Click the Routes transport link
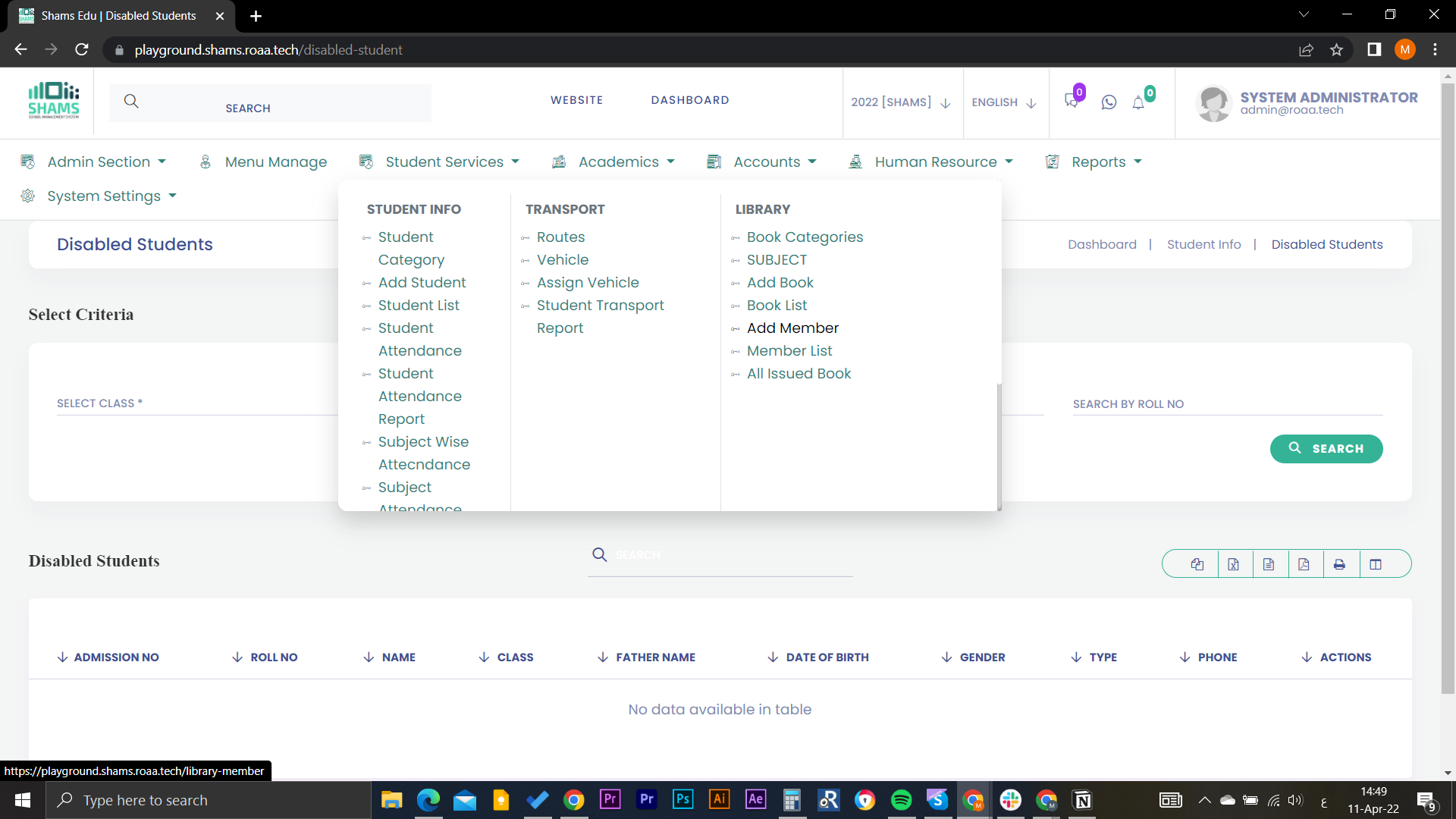 pos(561,237)
